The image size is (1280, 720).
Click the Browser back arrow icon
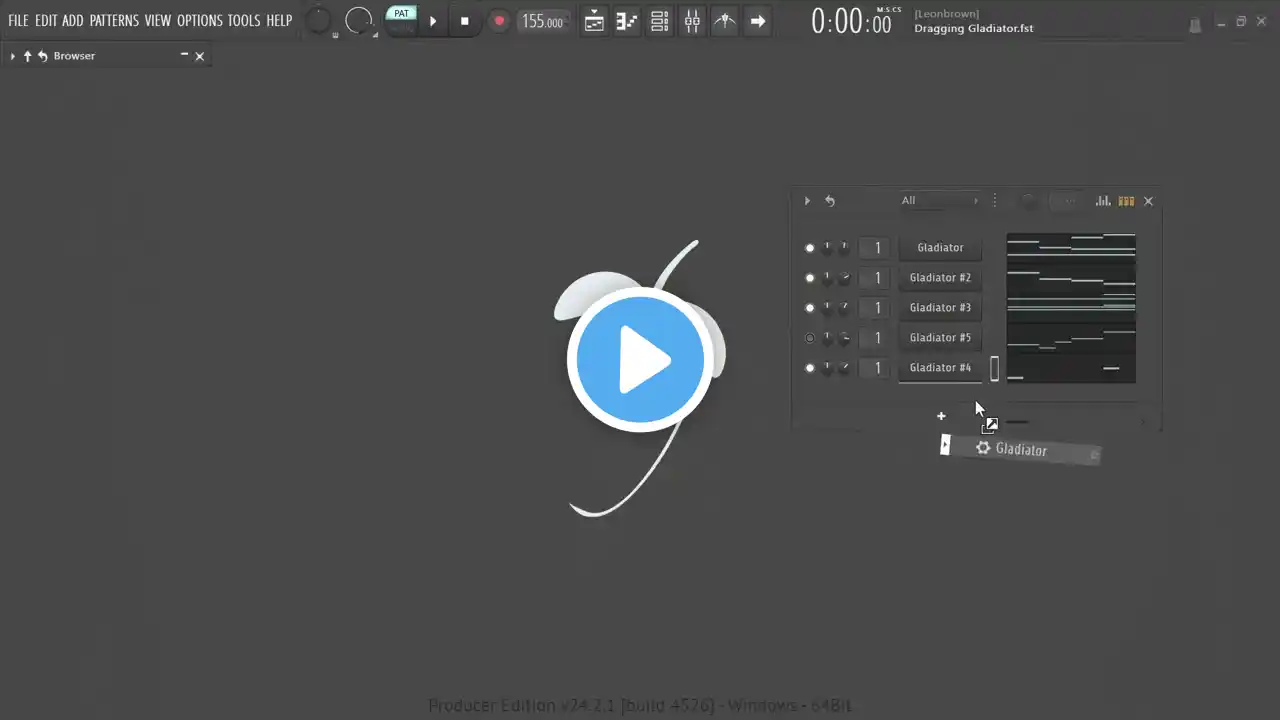(x=43, y=56)
